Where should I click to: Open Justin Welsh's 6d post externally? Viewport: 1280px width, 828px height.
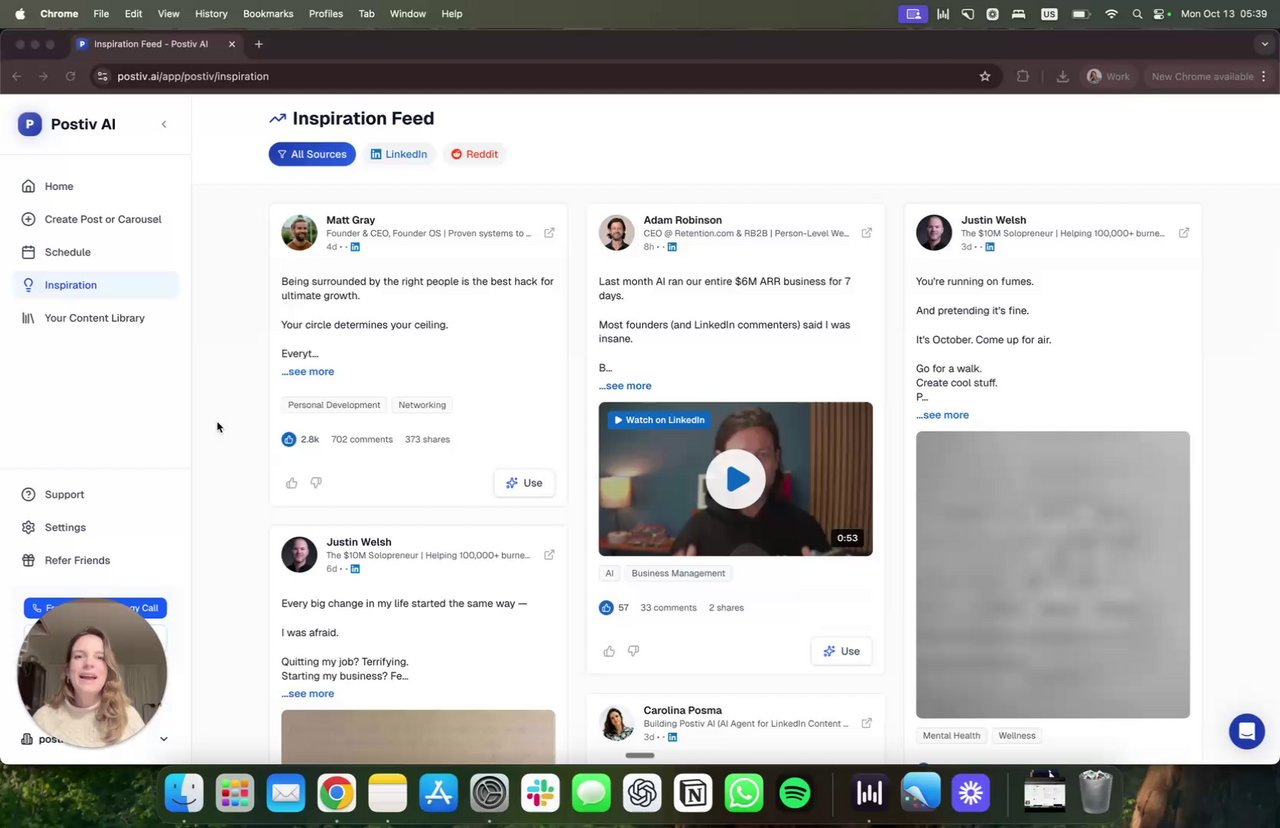tap(549, 555)
